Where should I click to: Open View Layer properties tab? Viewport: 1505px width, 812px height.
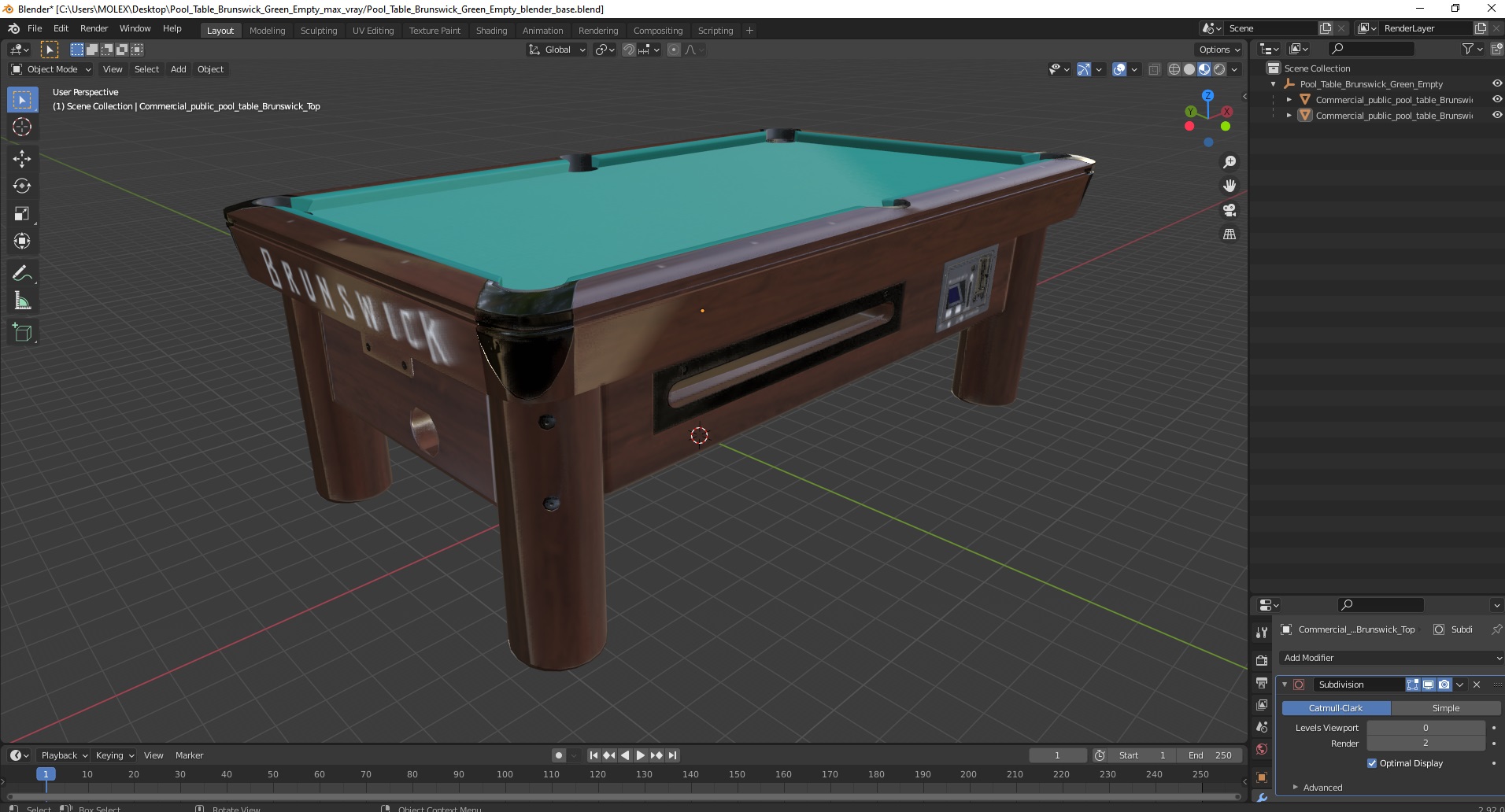point(1262,705)
